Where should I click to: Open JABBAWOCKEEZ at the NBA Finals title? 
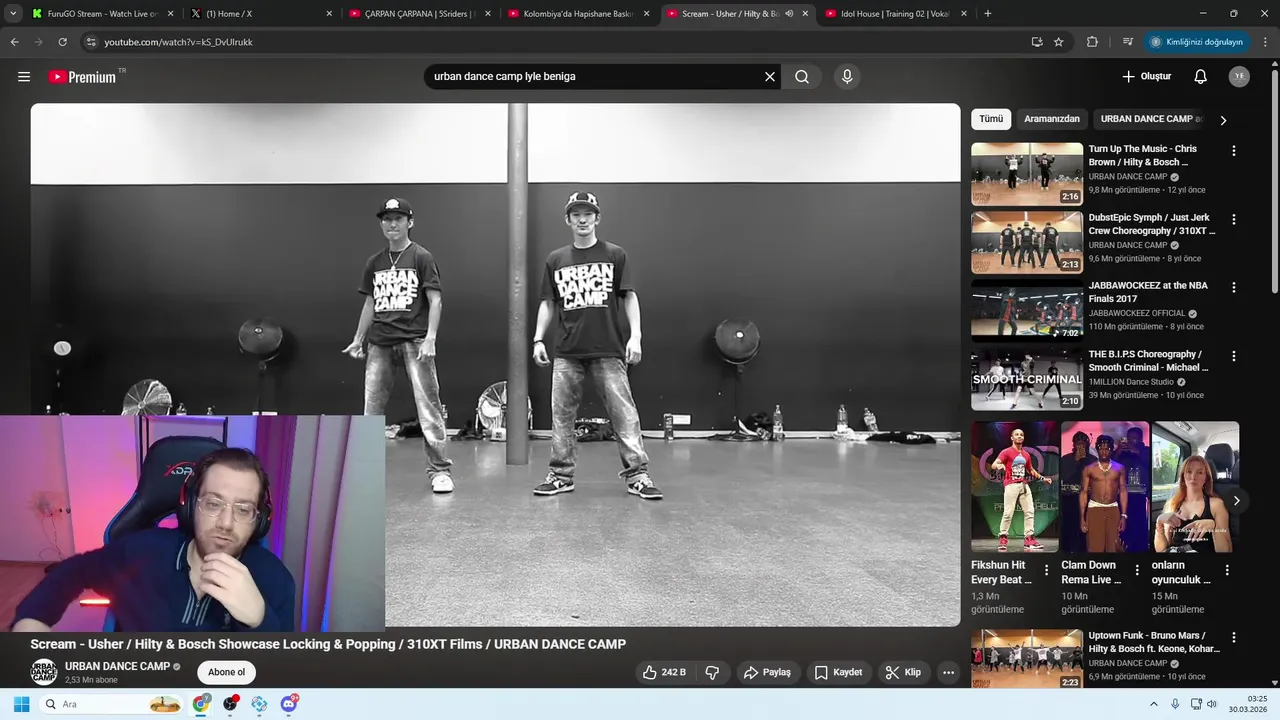coord(1148,292)
